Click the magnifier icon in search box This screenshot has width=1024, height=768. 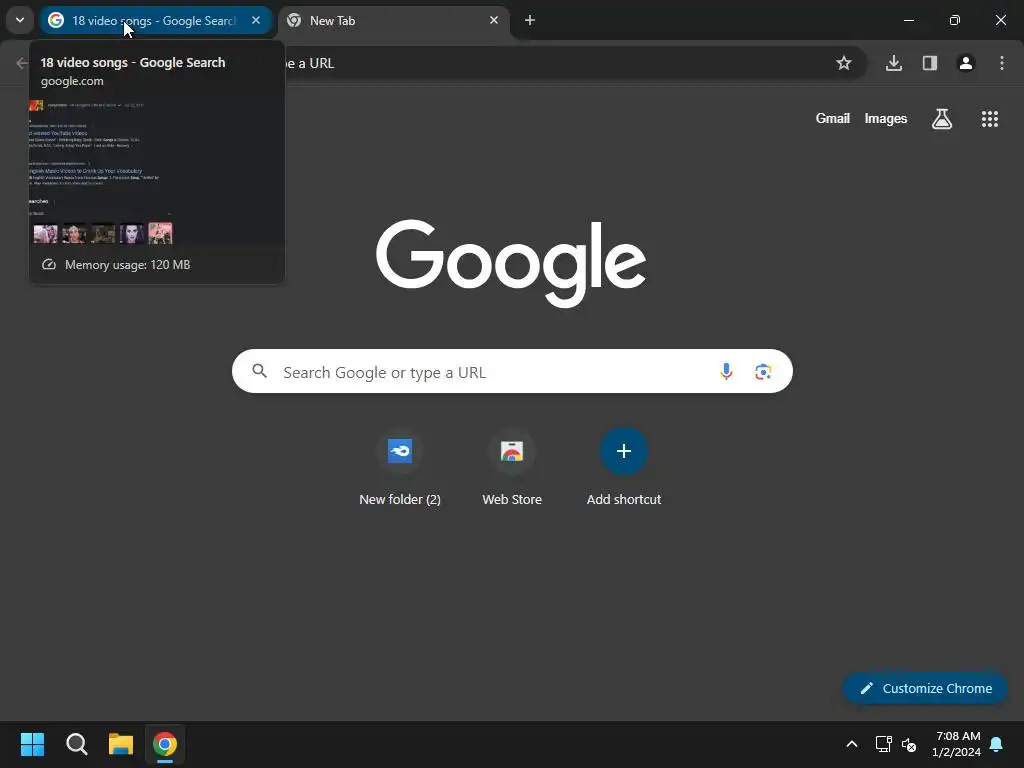[260, 372]
